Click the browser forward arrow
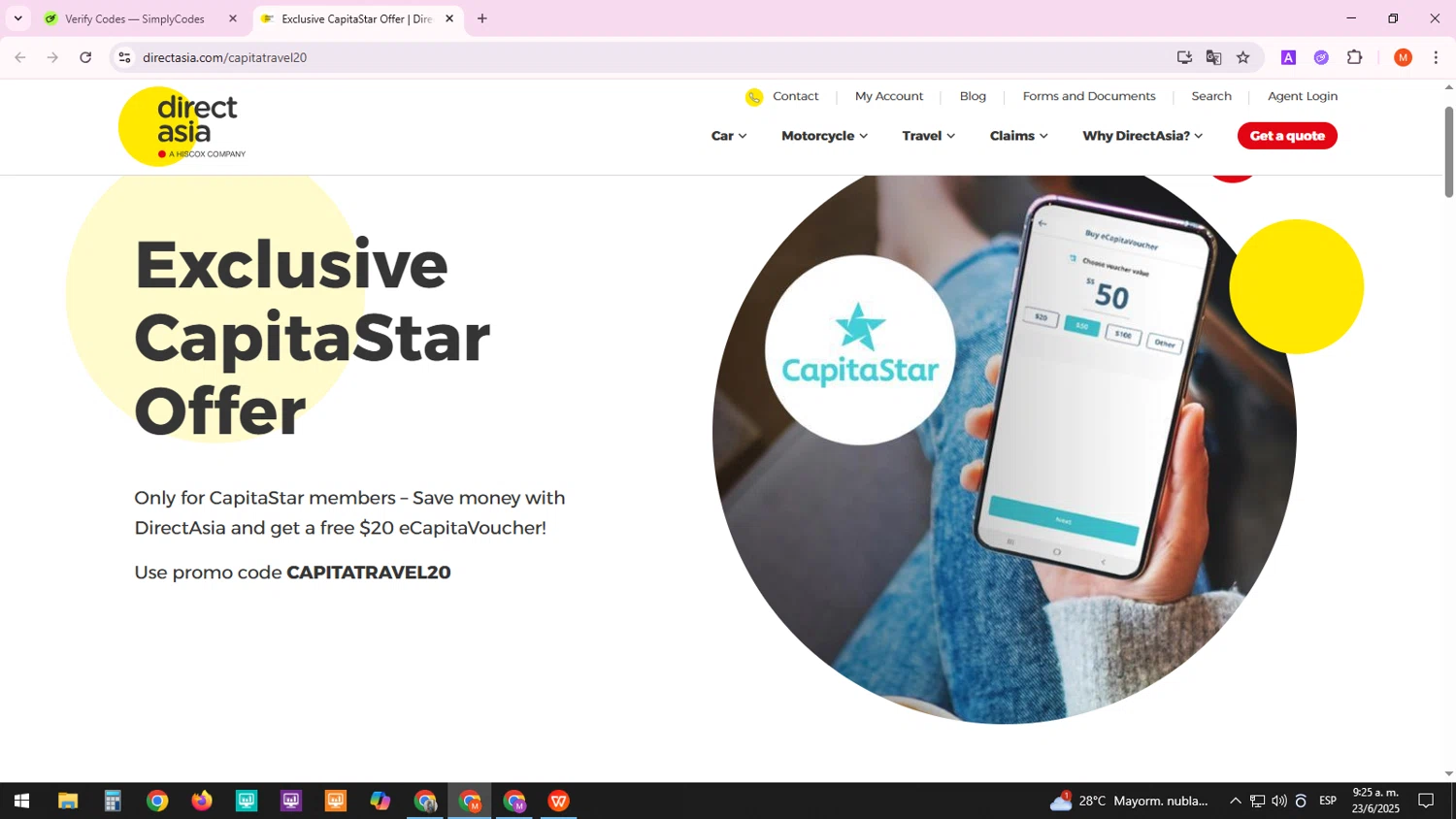Image resolution: width=1456 pixels, height=819 pixels. 52,57
